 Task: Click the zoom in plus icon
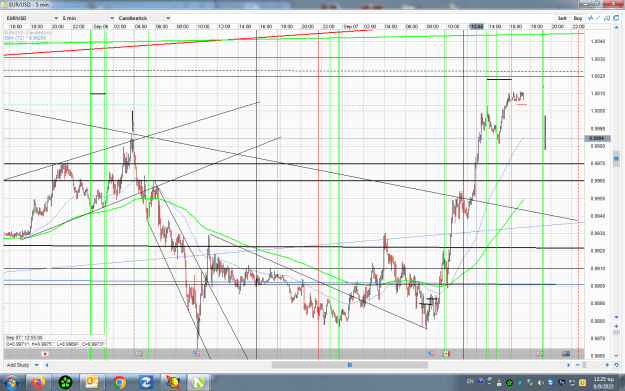point(607,365)
